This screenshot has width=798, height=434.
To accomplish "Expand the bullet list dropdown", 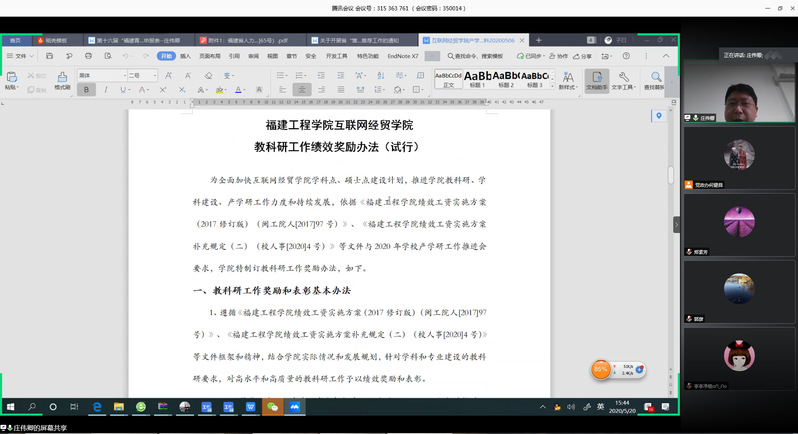I will click(x=288, y=75).
